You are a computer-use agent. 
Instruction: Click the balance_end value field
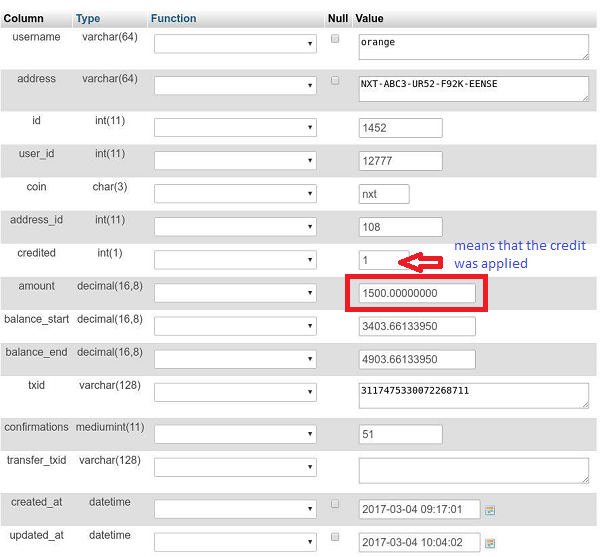click(x=417, y=359)
